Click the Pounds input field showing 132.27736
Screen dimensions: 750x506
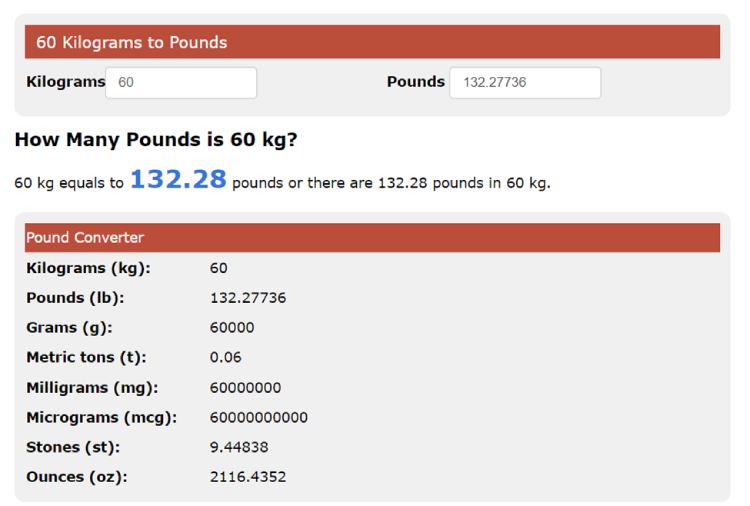(x=525, y=83)
